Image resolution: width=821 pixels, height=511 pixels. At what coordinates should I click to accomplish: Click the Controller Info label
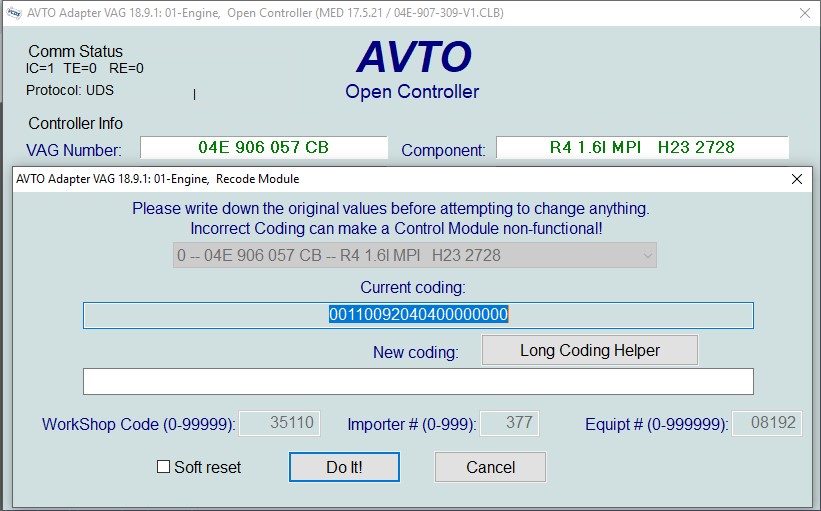pyautogui.click(x=75, y=124)
